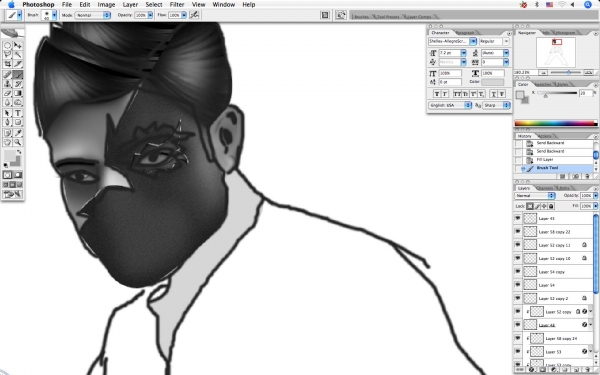600x375 pixels.
Task: Select the History Brush tool
Action: 18,84
